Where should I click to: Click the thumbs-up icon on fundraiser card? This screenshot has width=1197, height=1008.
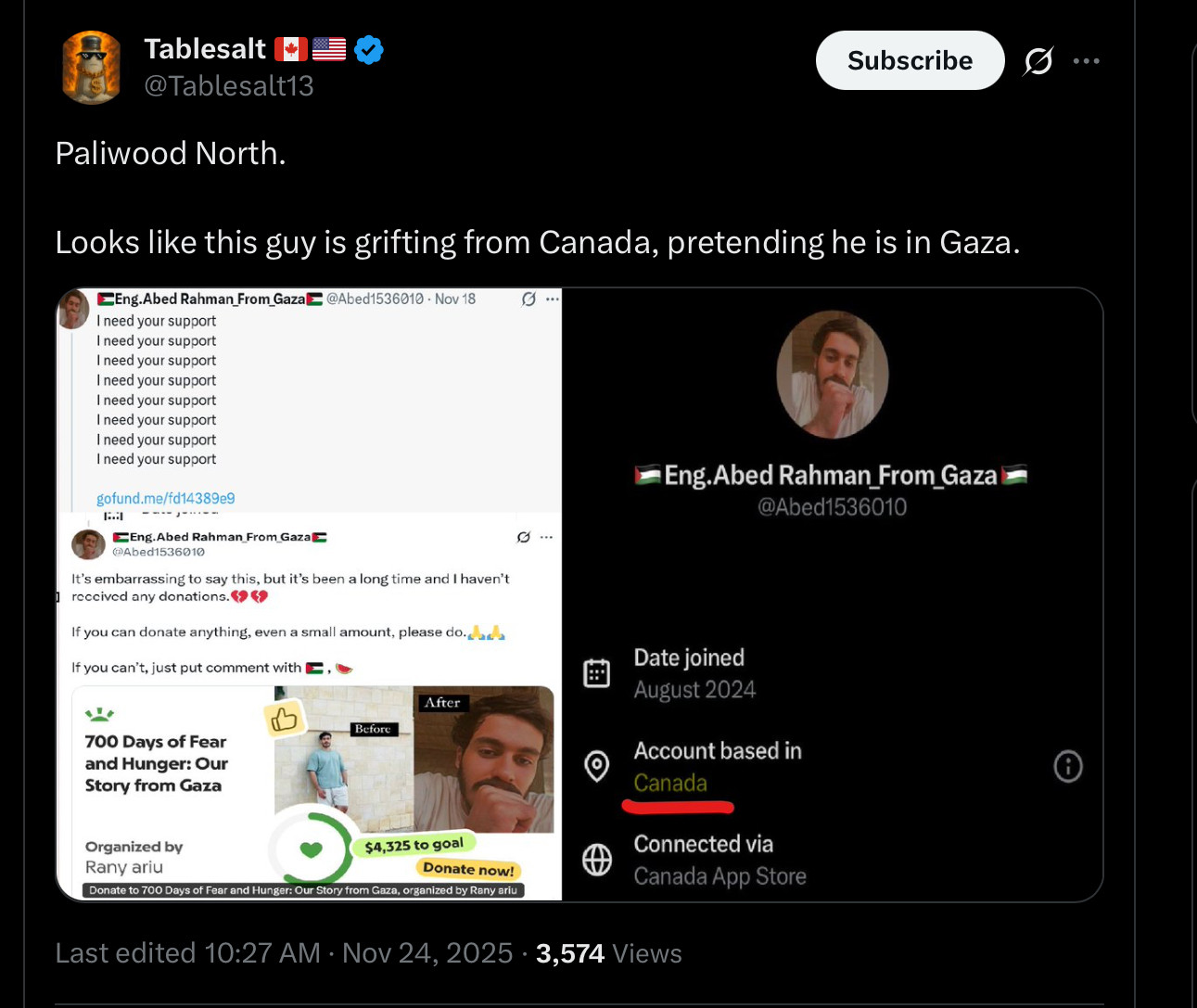pyautogui.click(x=285, y=719)
